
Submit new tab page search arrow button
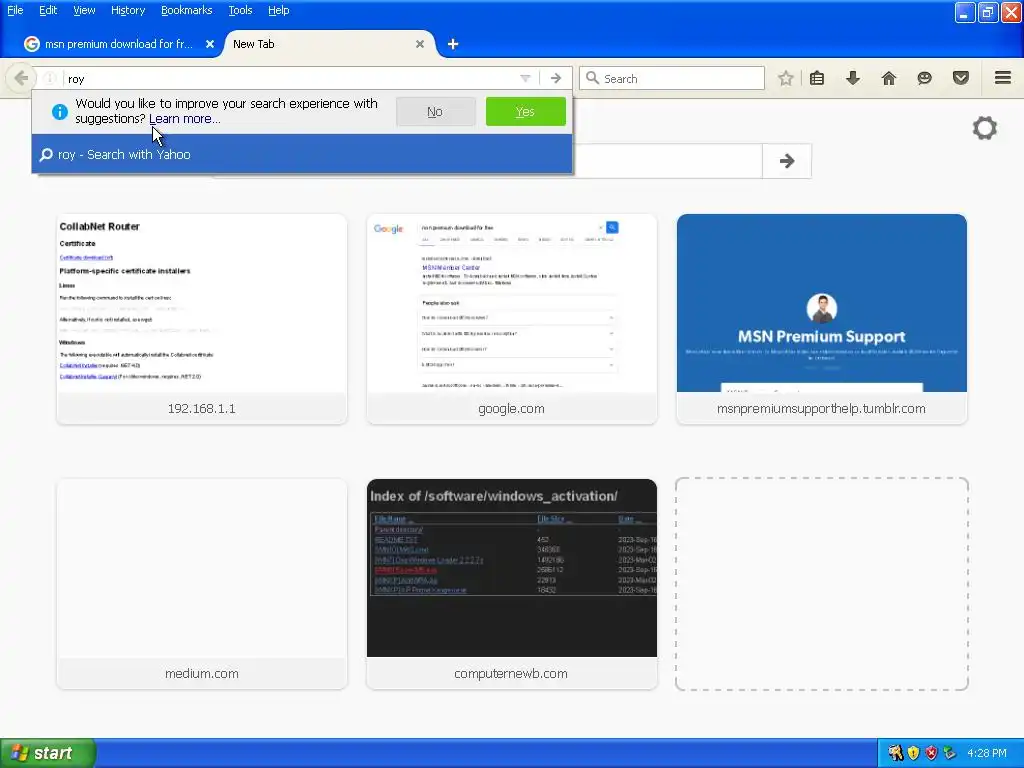click(787, 161)
